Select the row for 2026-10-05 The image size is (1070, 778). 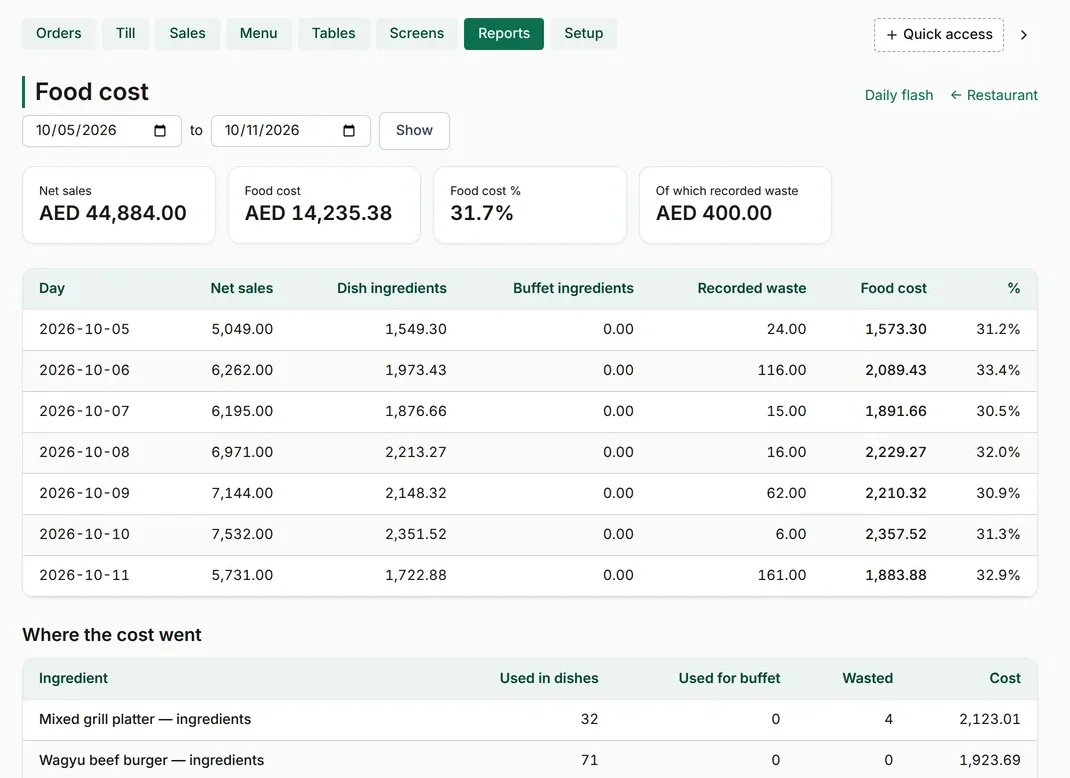coord(530,330)
